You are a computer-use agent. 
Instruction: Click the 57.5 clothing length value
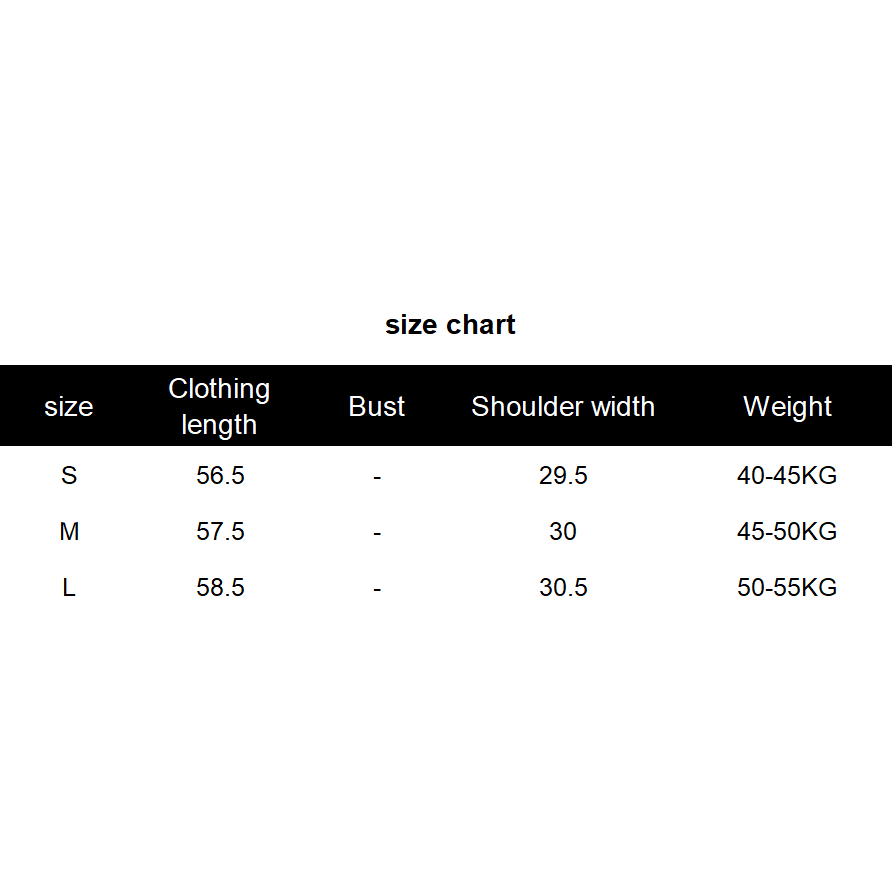click(x=220, y=532)
